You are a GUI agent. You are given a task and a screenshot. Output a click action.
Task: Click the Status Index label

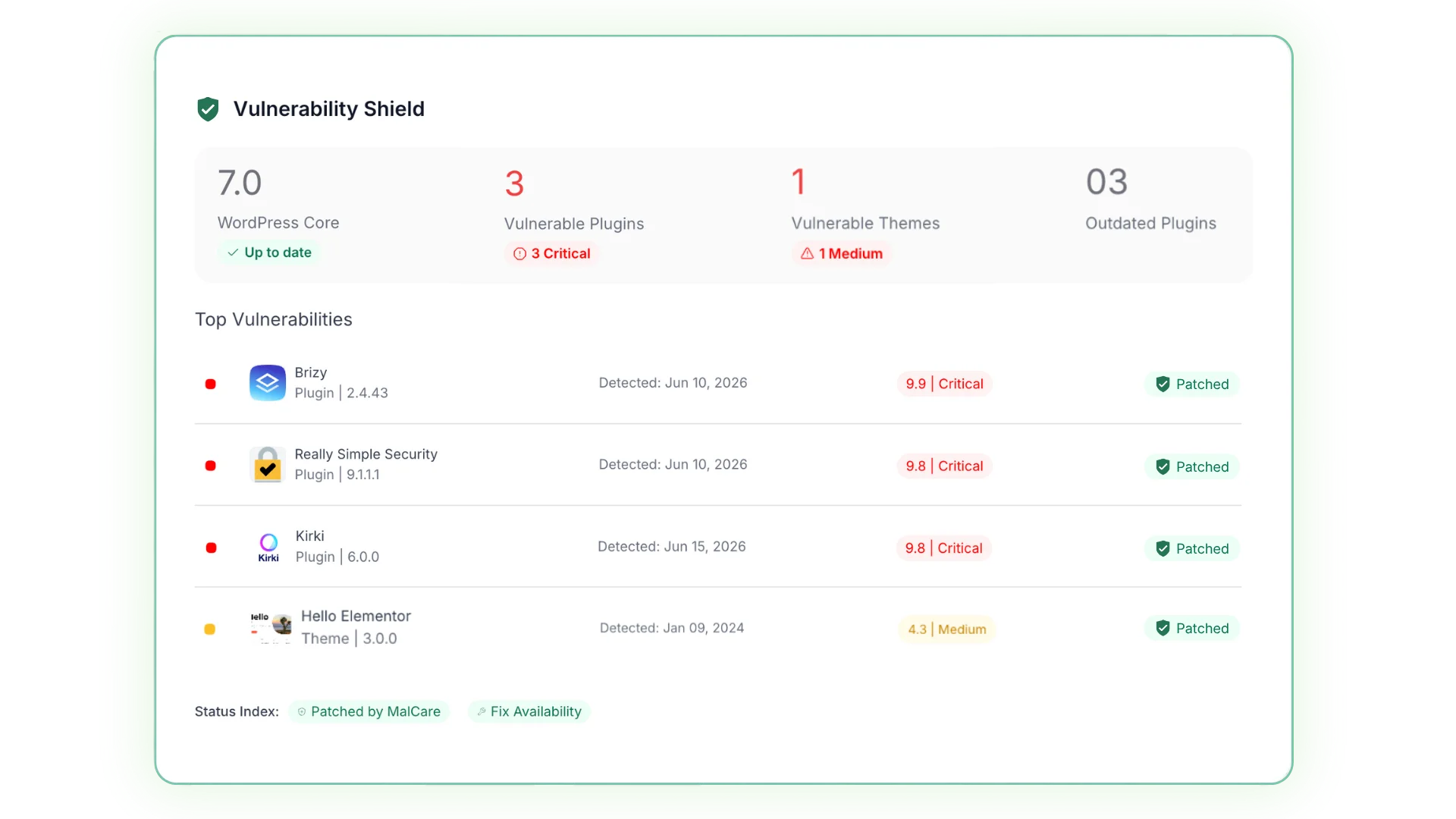click(x=237, y=712)
